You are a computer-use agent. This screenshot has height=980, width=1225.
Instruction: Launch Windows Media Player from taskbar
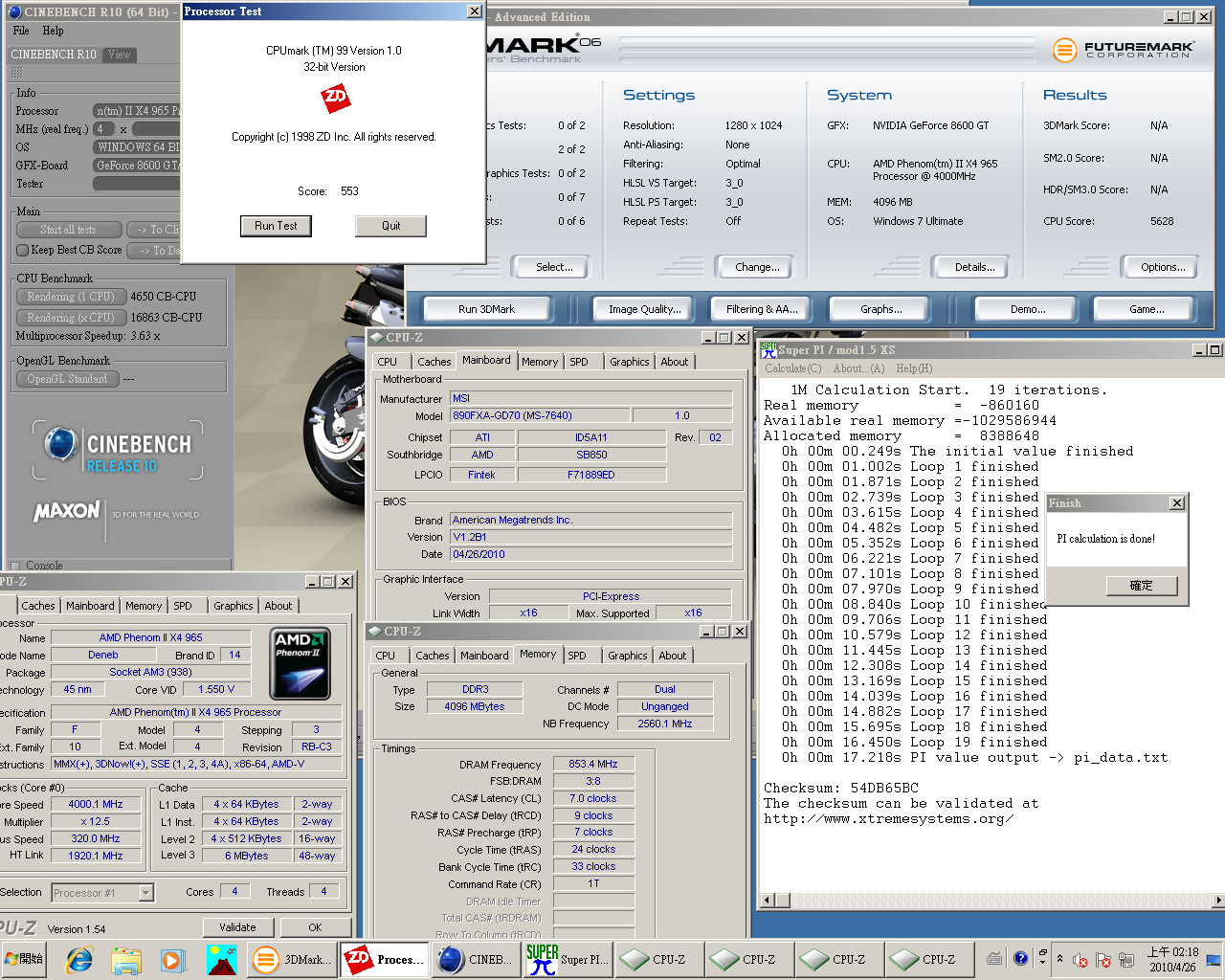point(171,959)
